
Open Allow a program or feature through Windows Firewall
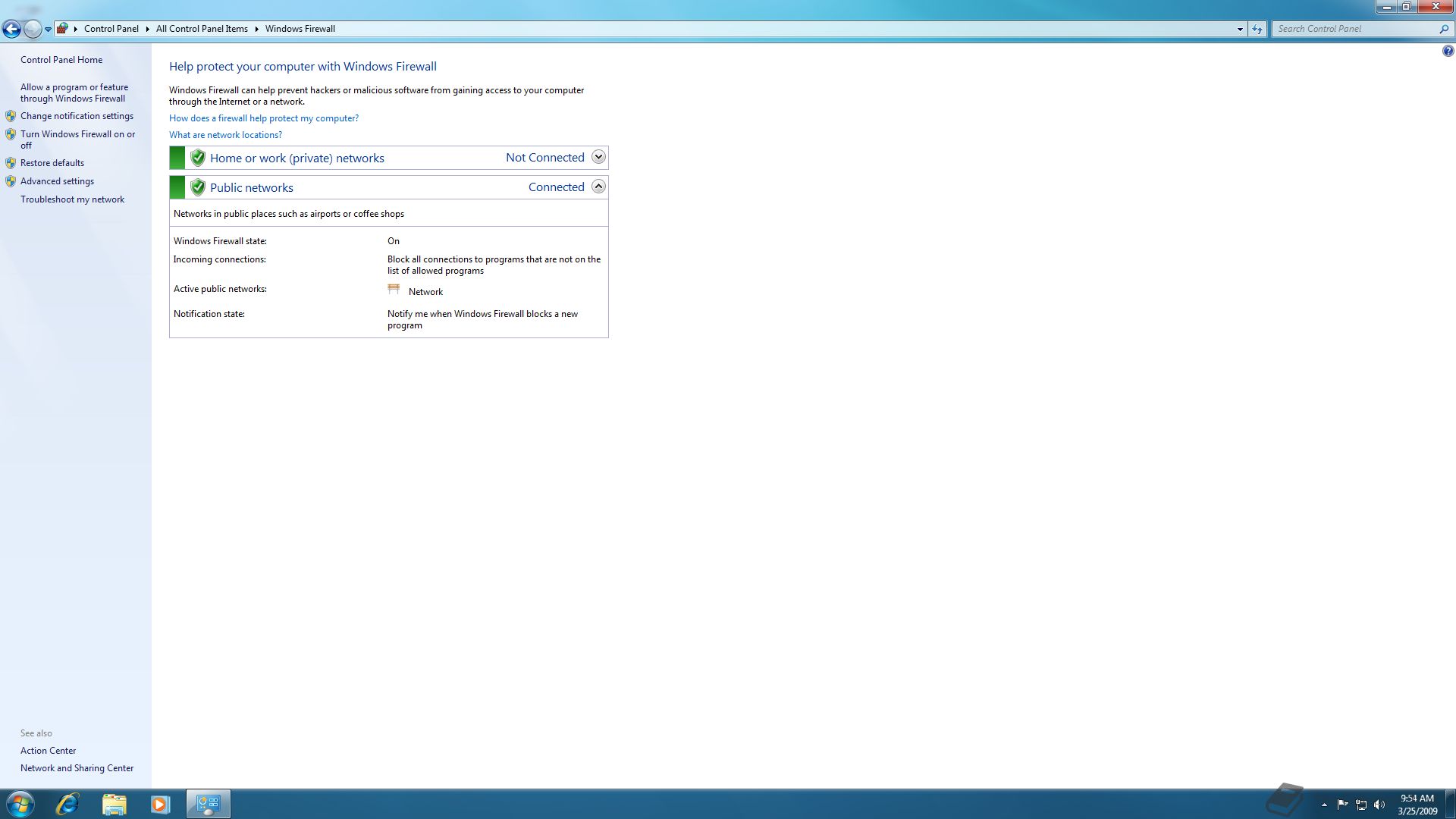click(74, 93)
